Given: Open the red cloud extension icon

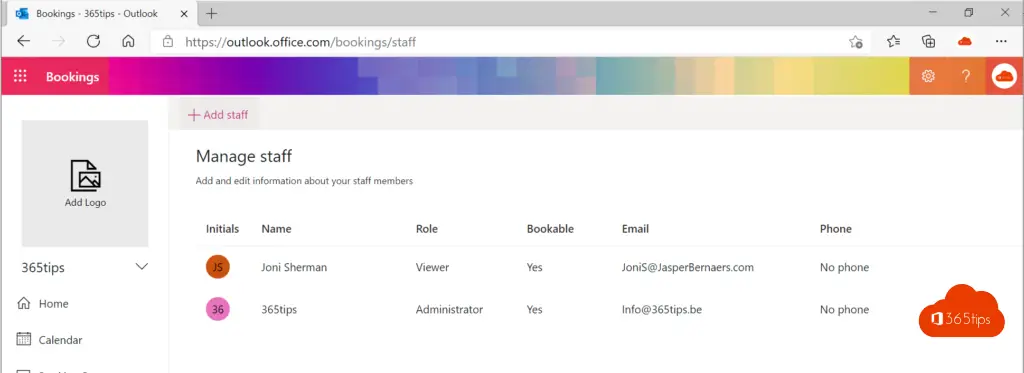Looking at the screenshot, I should (x=965, y=42).
